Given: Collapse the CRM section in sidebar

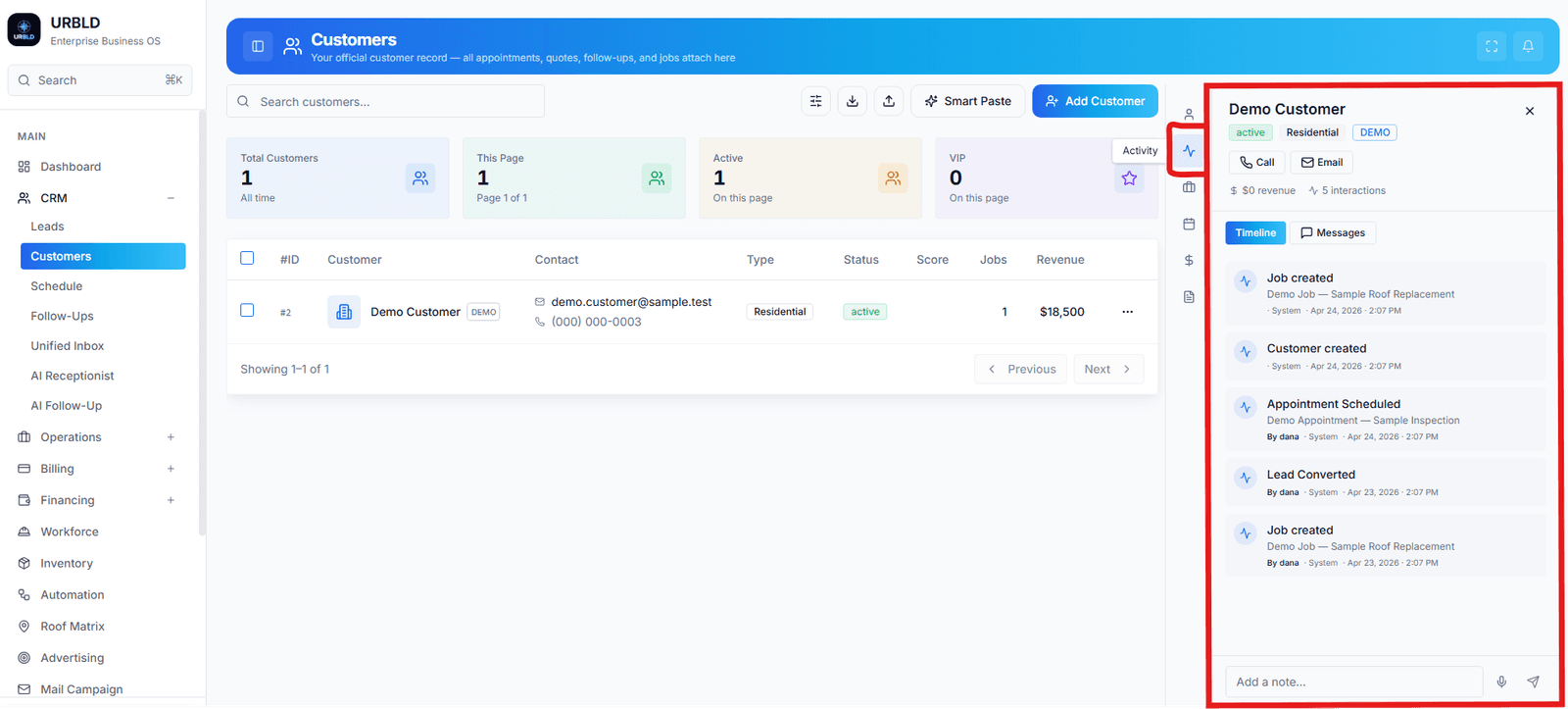Looking at the screenshot, I should click(171, 198).
